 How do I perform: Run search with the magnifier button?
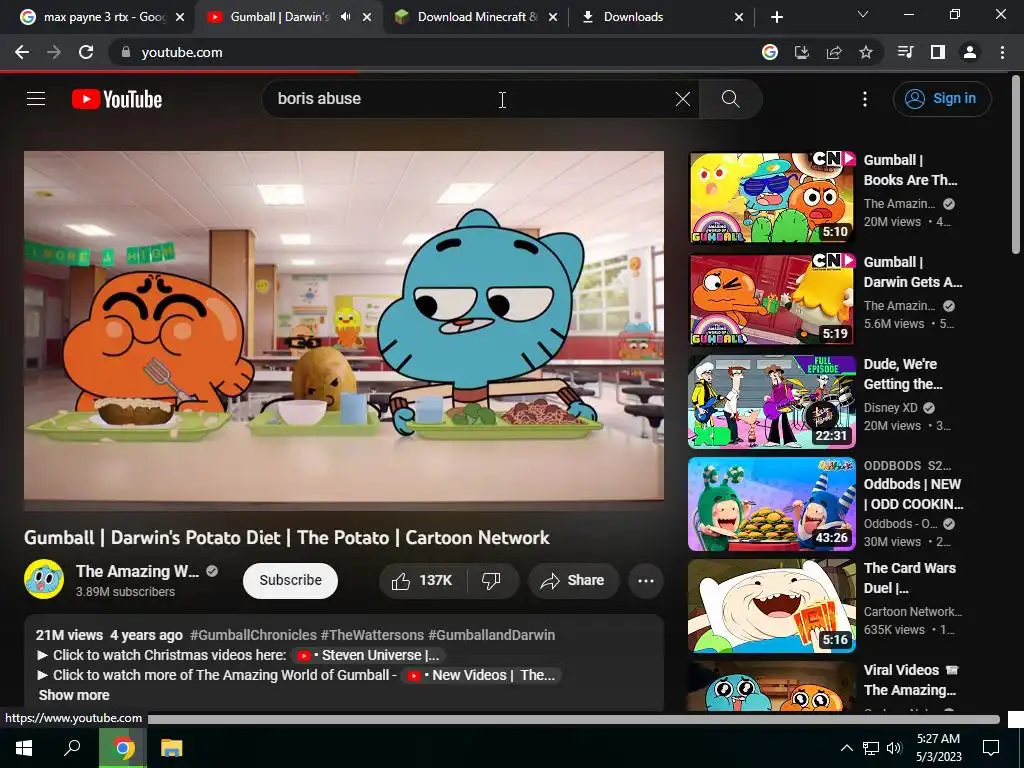(731, 99)
